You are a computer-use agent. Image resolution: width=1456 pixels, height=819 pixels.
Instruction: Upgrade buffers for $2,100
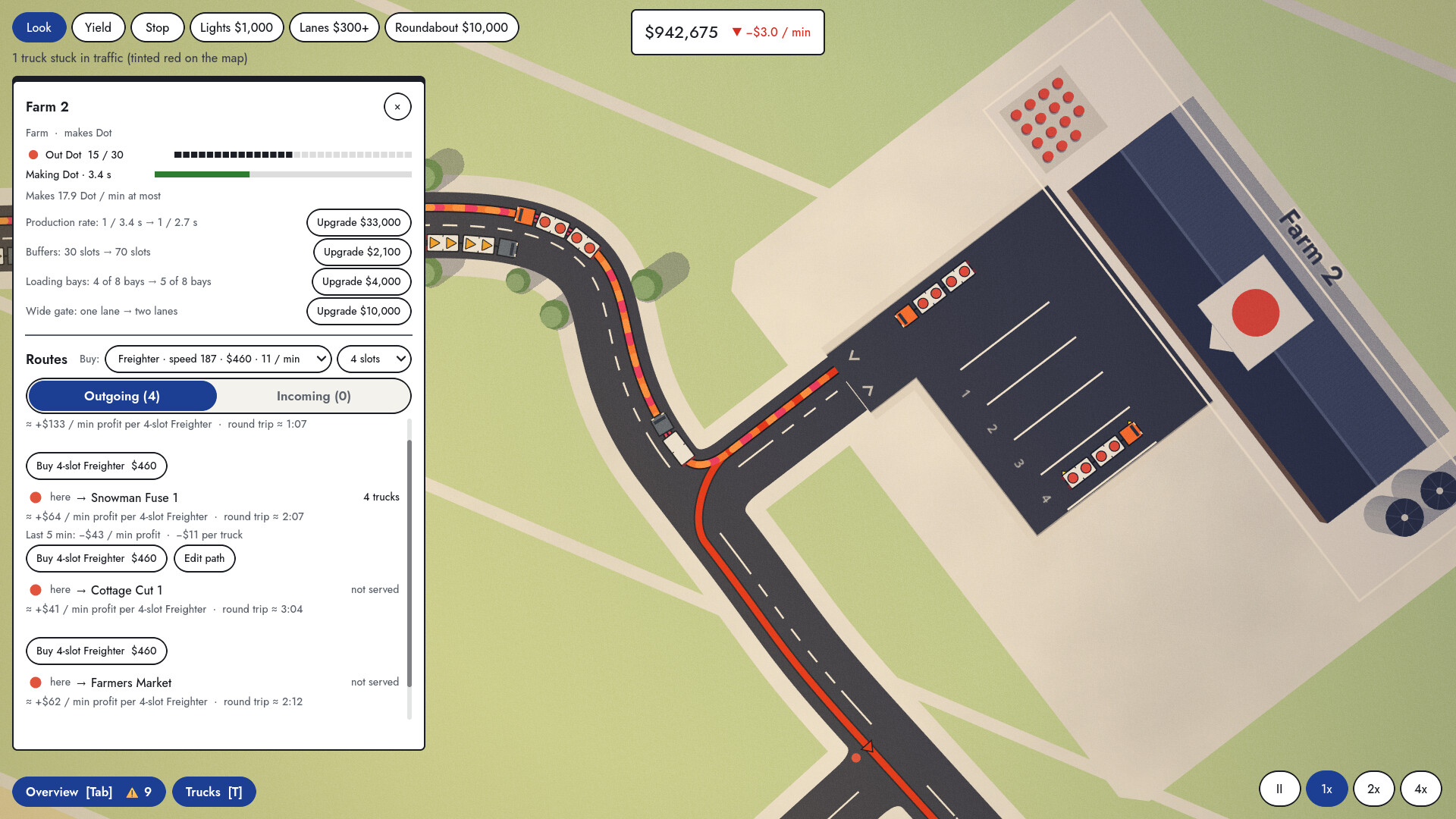(x=362, y=252)
